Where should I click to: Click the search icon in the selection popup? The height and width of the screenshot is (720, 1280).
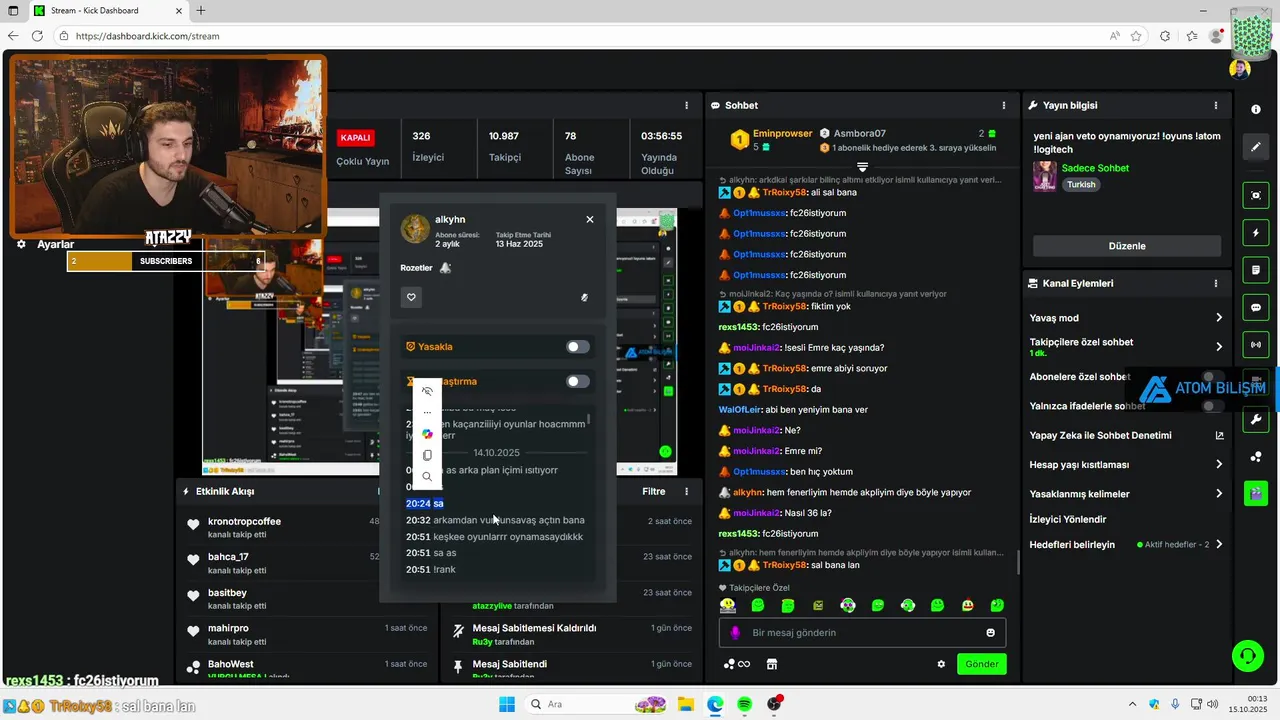coord(427,477)
